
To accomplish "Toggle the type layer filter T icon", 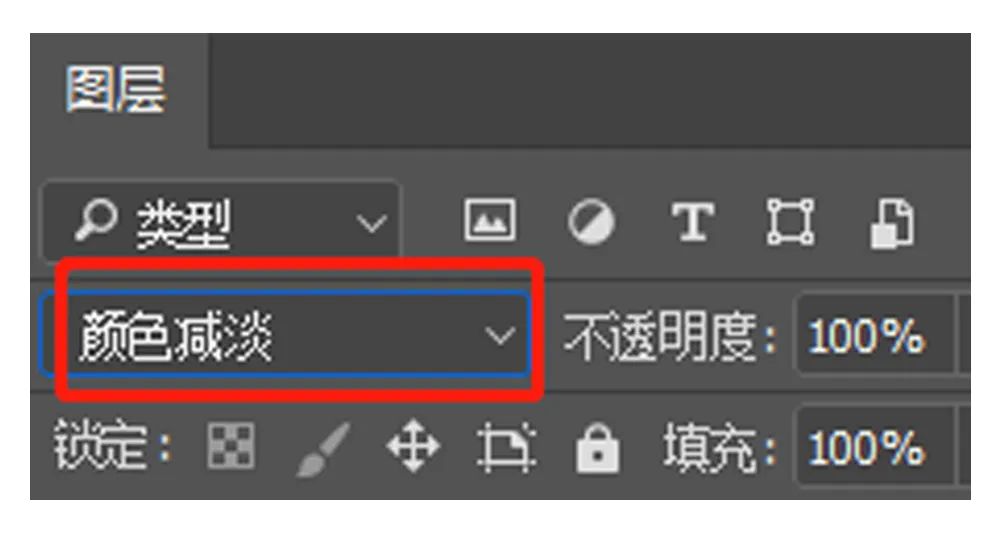I will point(693,221).
